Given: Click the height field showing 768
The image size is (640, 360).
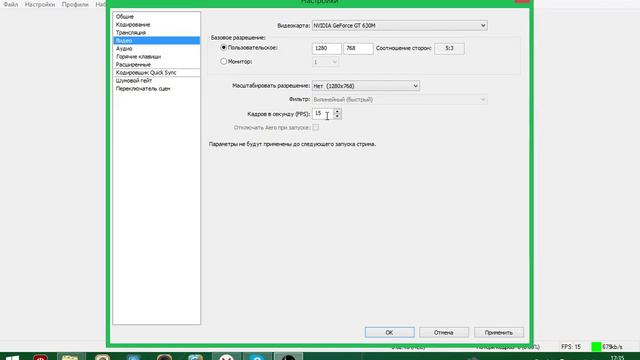Looking at the screenshot, I should click(358, 48).
